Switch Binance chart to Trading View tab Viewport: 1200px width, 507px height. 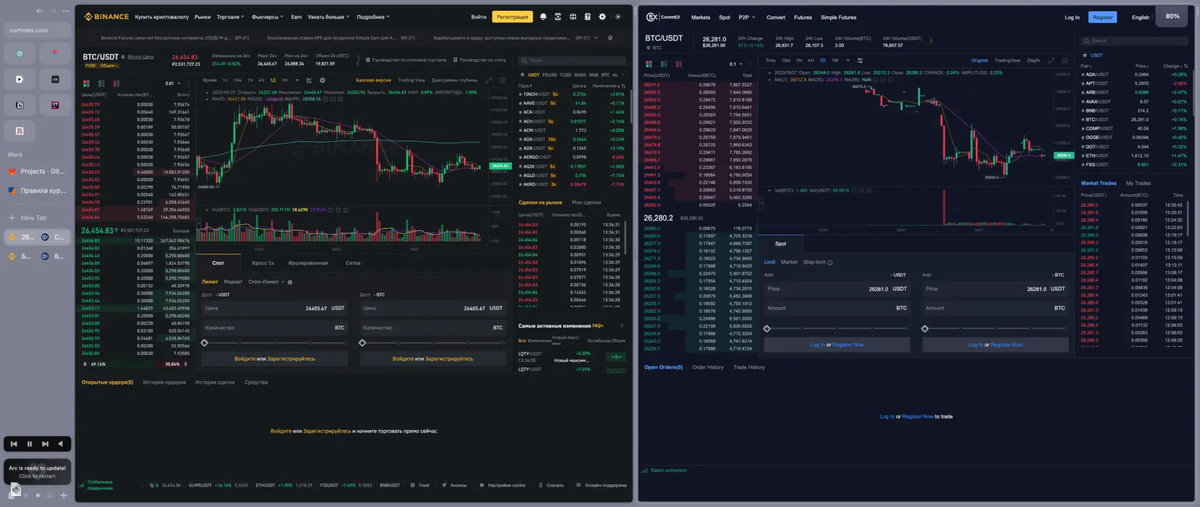[411, 80]
